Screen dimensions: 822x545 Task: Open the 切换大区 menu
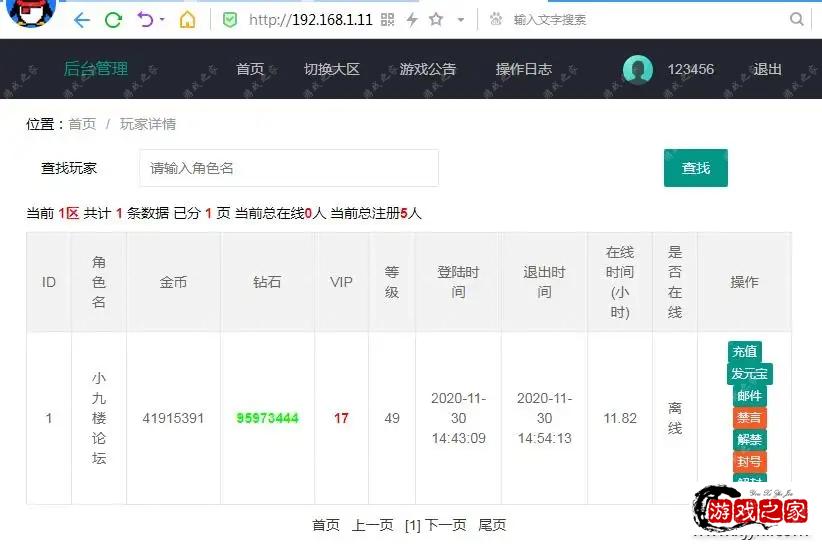coord(331,69)
